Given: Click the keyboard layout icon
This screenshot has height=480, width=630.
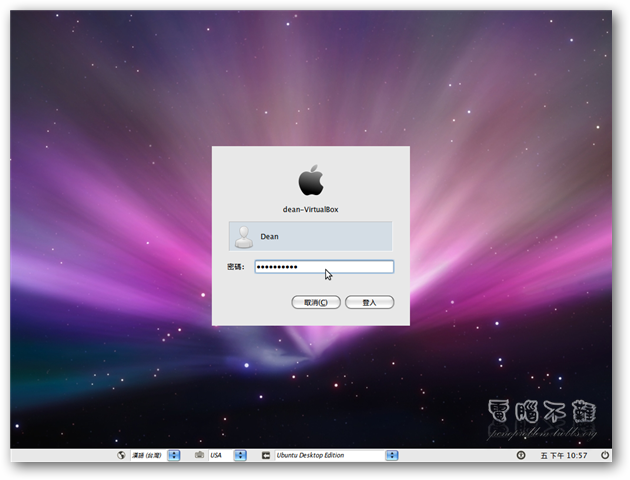Looking at the screenshot, I should 200,455.
